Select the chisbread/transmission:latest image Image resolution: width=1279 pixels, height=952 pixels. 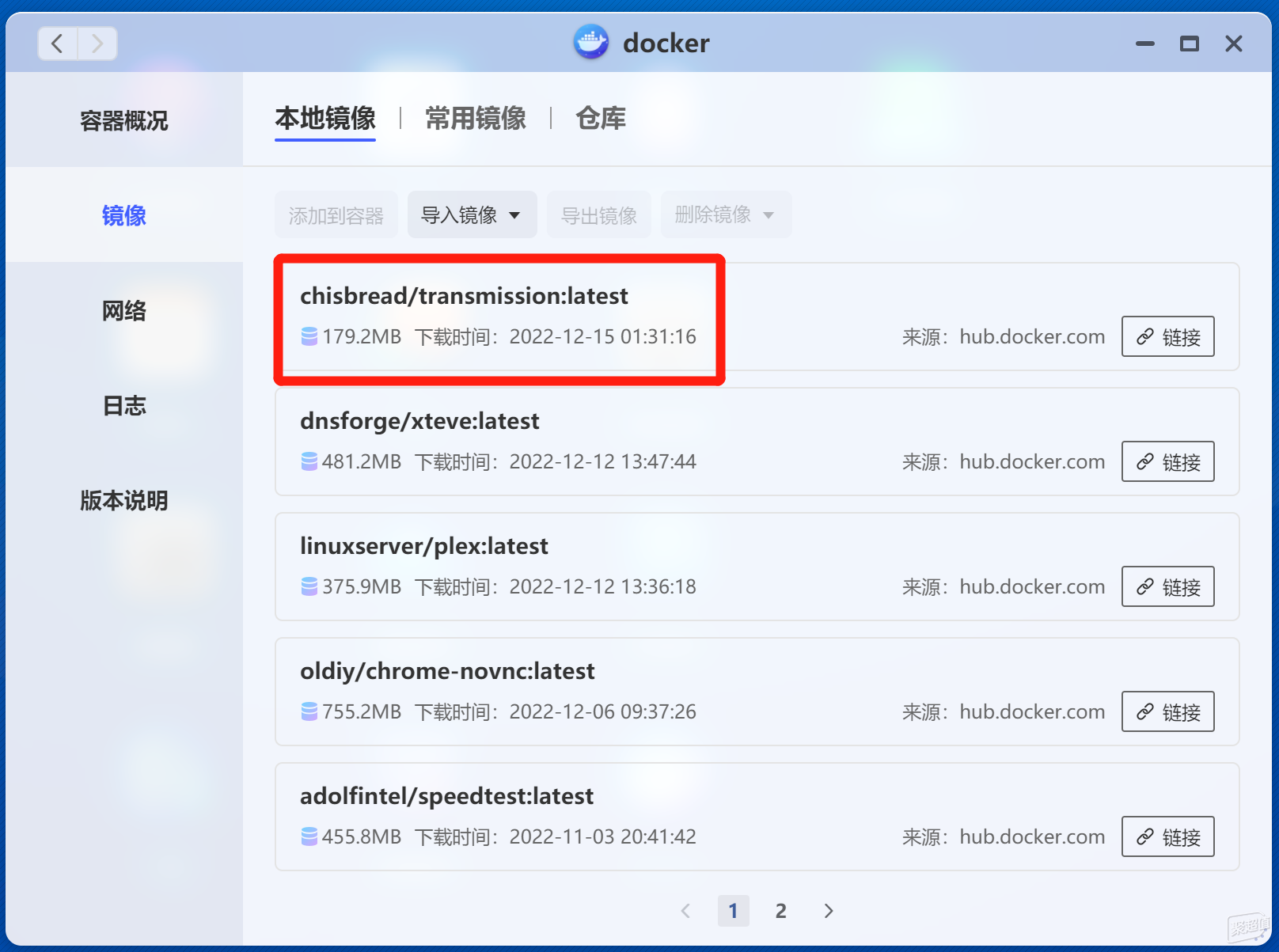tap(757, 317)
